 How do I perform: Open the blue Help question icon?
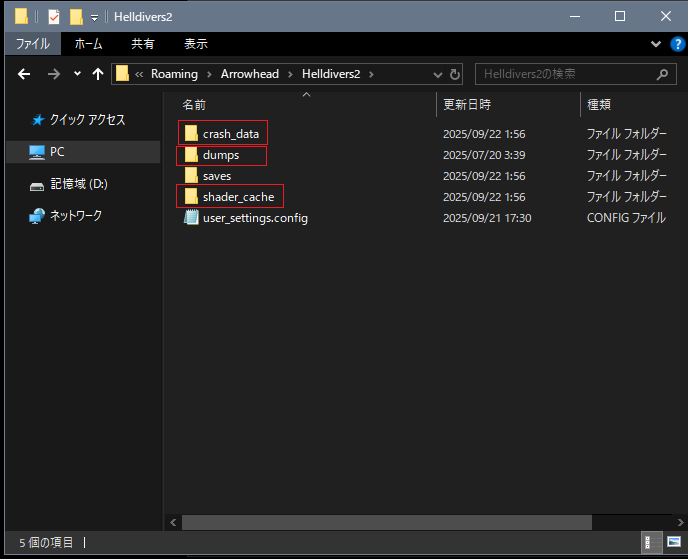tap(677, 44)
